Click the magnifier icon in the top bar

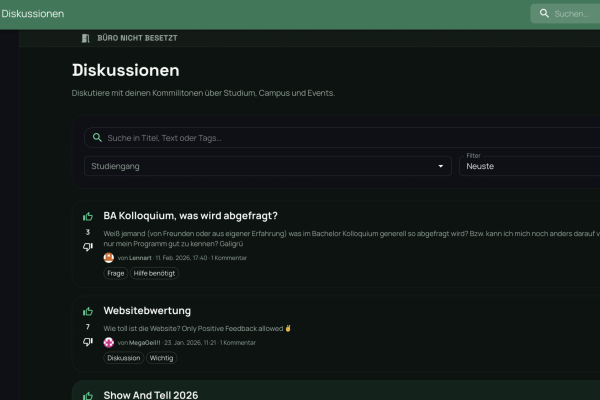coord(544,14)
